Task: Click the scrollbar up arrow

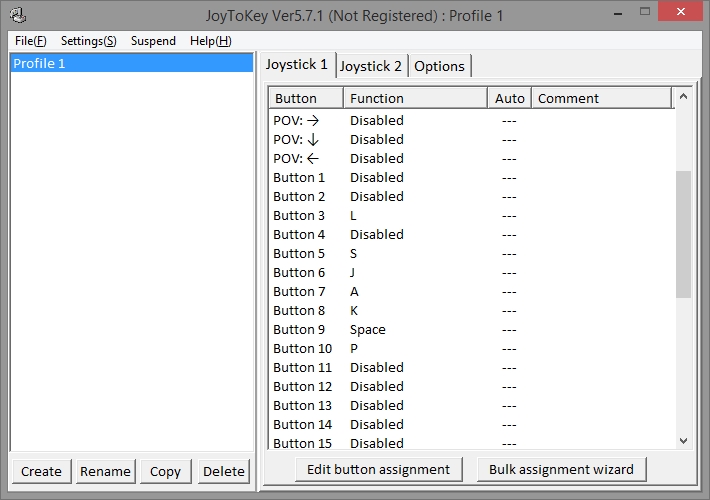Action: pos(683,96)
